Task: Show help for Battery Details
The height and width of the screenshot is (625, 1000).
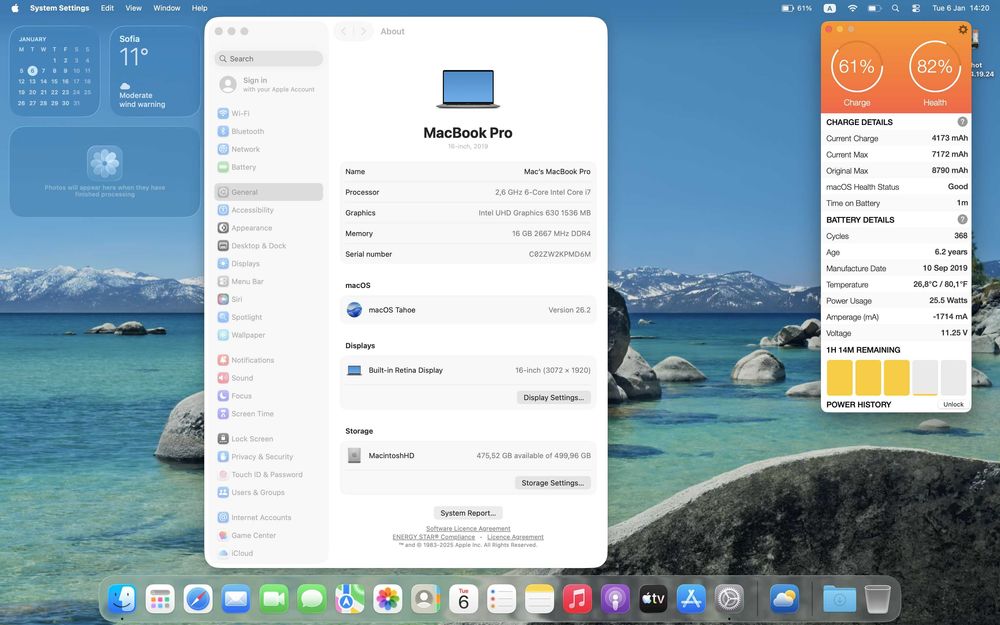Action: [x=962, y=219]
